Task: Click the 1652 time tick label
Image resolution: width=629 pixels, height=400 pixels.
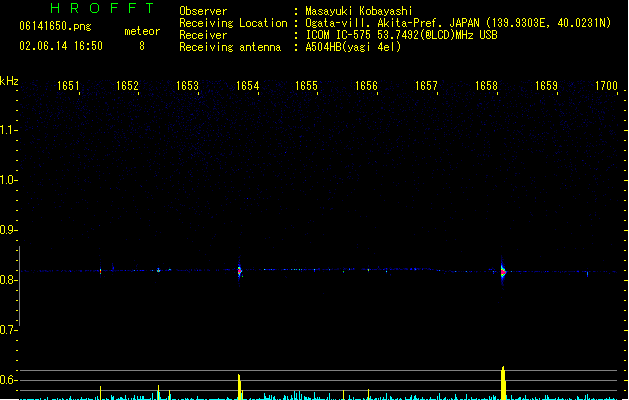Action: tap(127, 86)
